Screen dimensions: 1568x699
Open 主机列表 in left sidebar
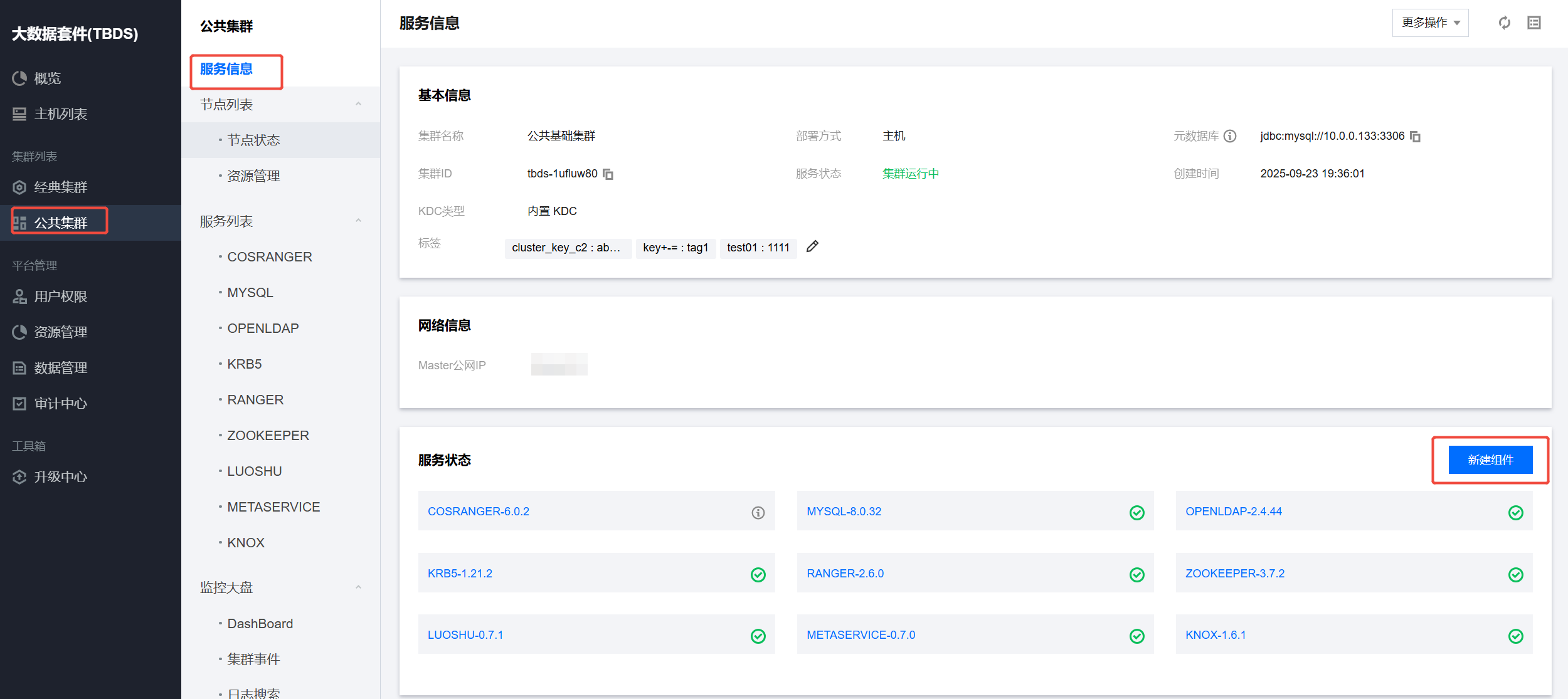coord(60,114)
